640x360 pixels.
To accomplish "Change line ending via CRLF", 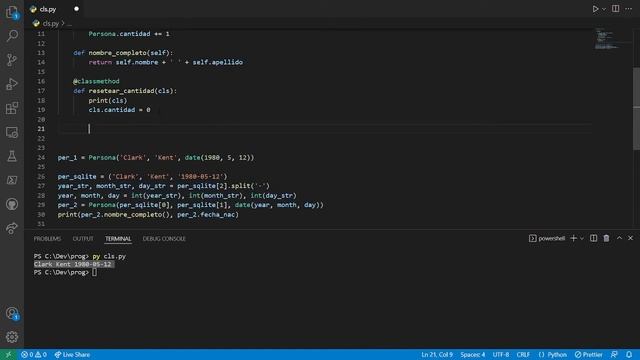I will (x=523, y=355).
